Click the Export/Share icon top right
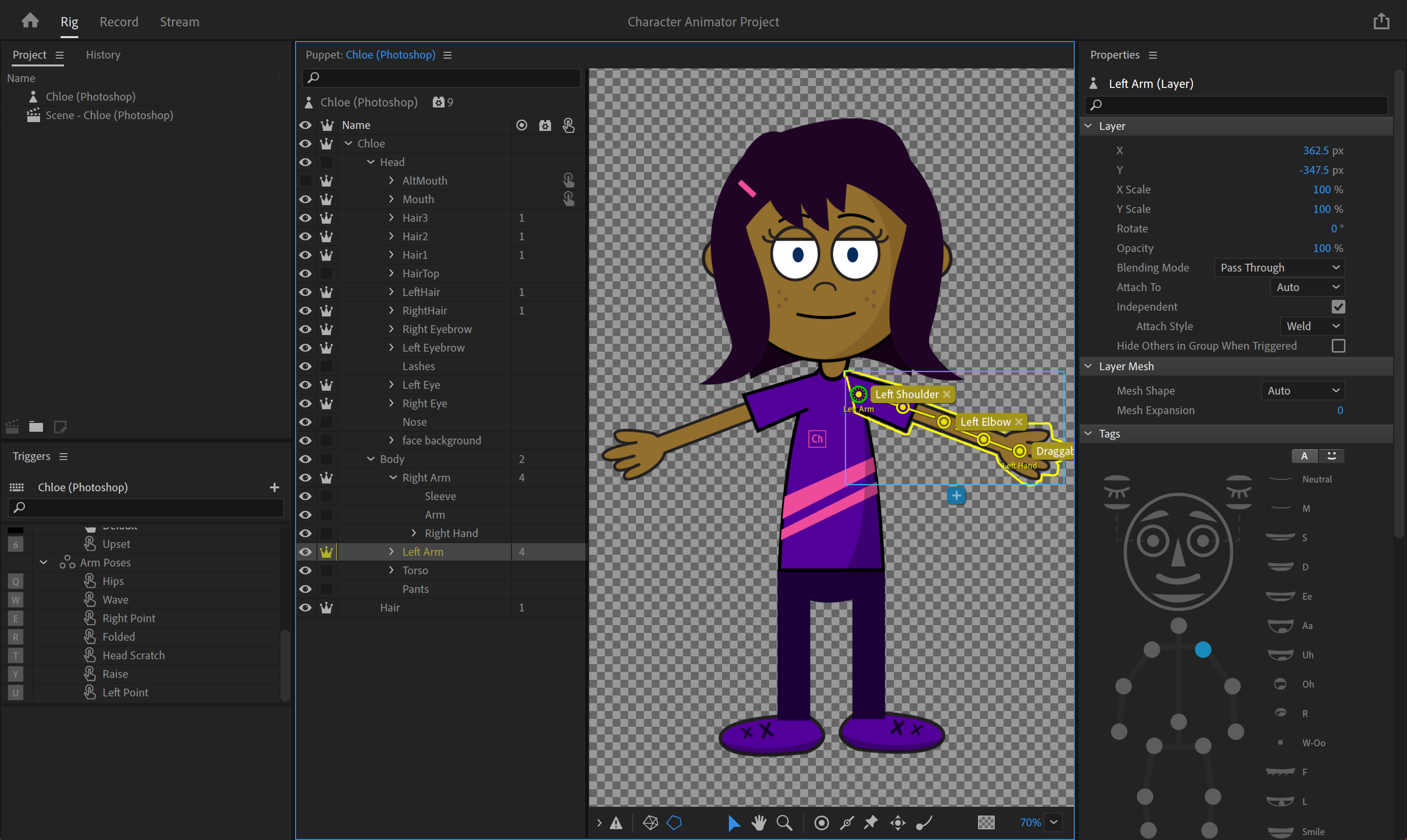Screen dimensions: 1407x840 click(x=1382, y=21)
